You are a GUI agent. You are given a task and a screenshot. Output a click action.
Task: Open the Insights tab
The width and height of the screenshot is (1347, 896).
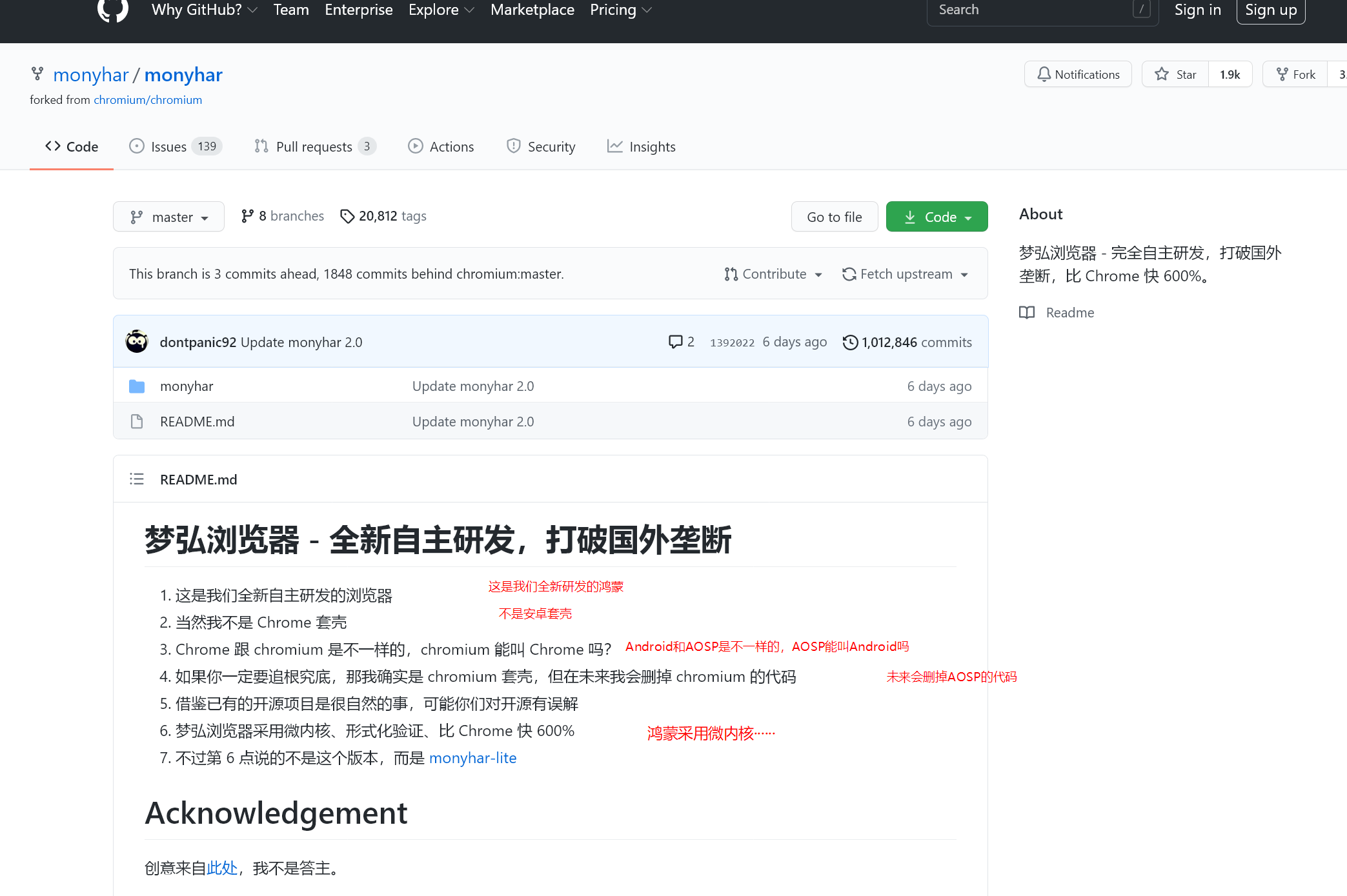tap(641, 146)
